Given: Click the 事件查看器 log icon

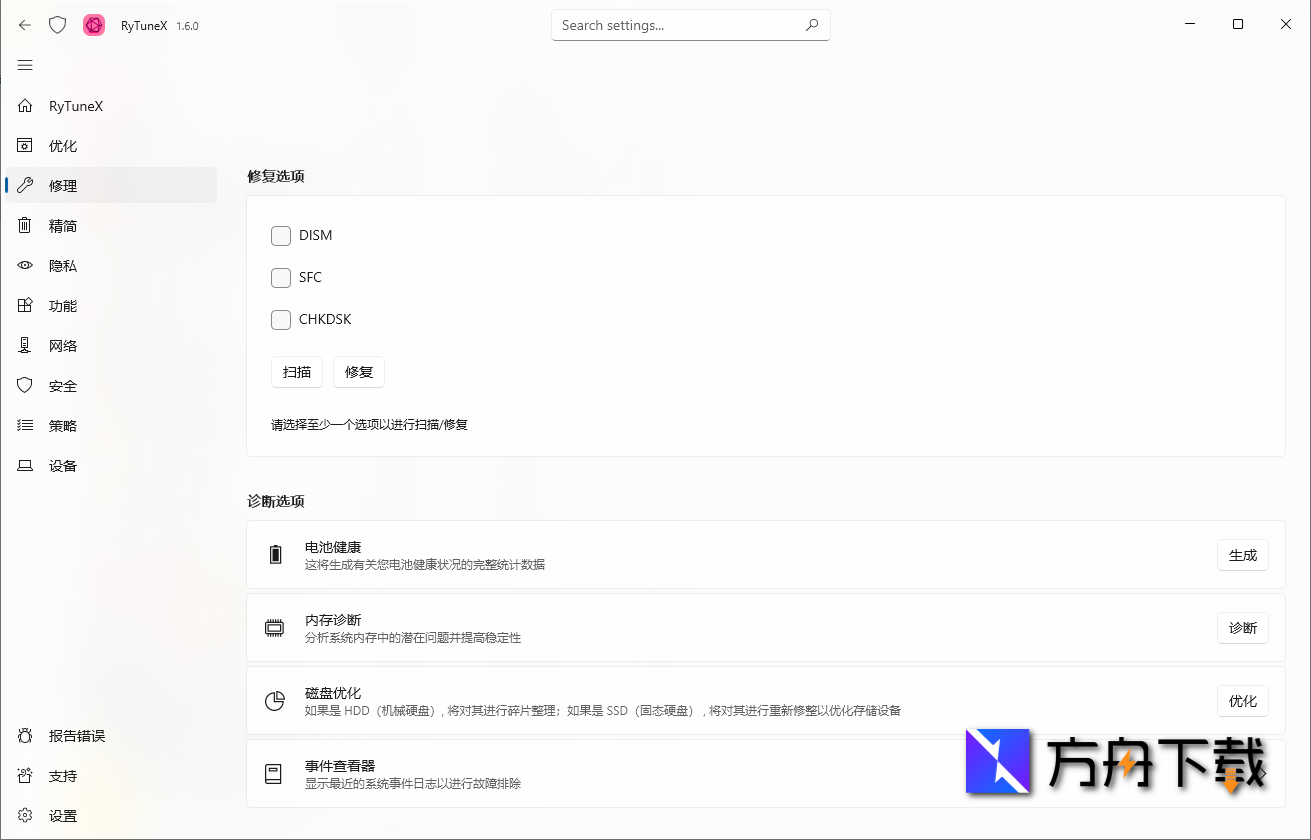Looking at the screenshot, I should (x=275, y=772).
